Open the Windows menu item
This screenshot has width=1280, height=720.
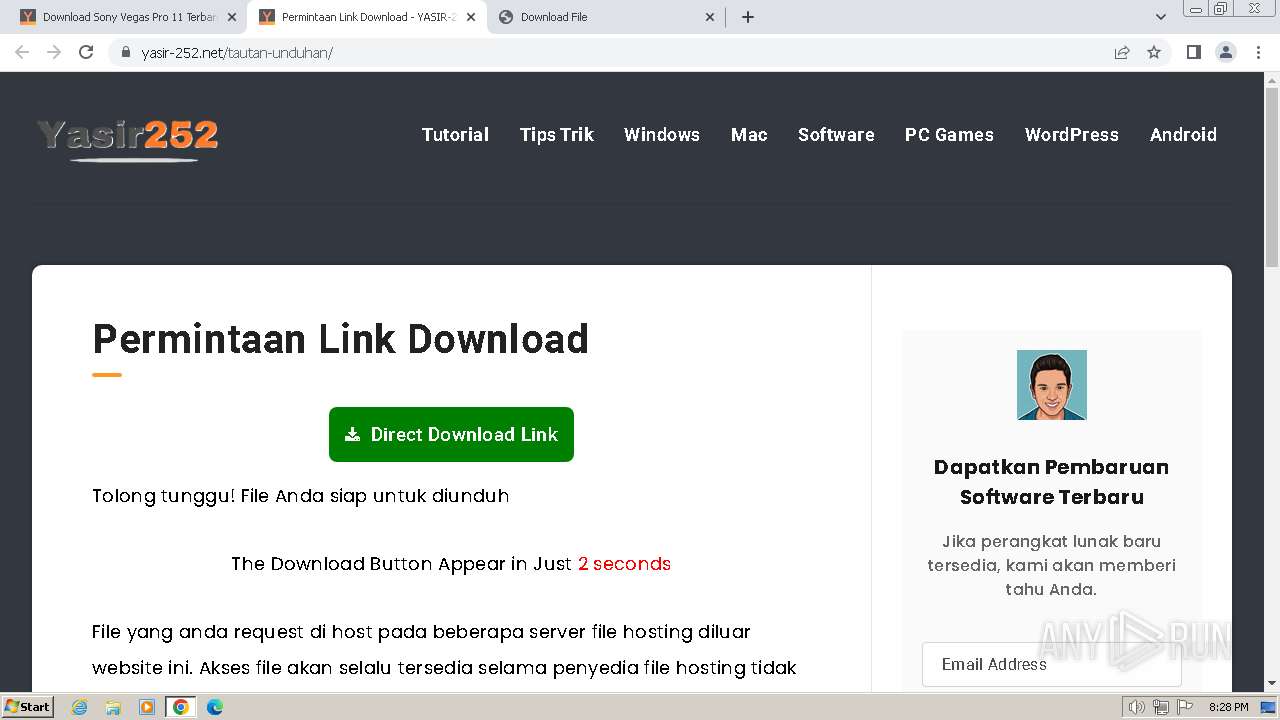662,135
